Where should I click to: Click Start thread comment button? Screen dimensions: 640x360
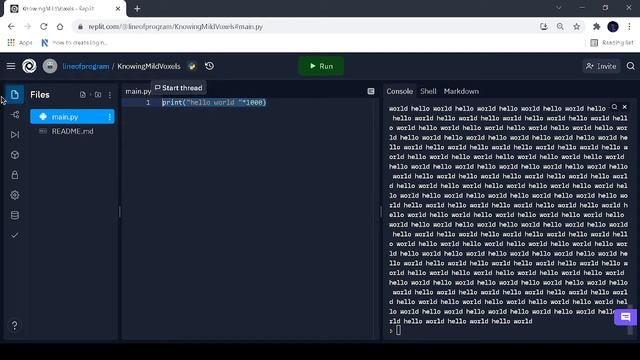[x=178, y=88]
